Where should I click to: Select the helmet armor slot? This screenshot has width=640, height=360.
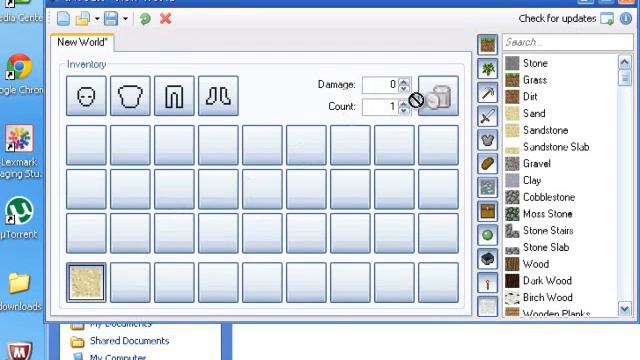click(x=86, y=96)
